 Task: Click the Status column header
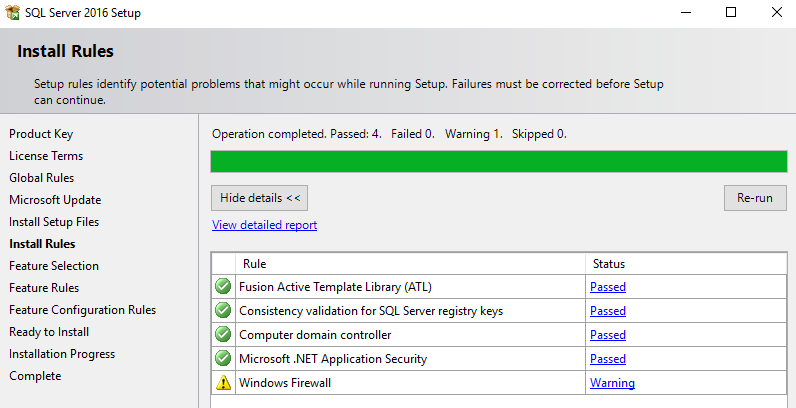pyautogui.click(x=608, y=264)
